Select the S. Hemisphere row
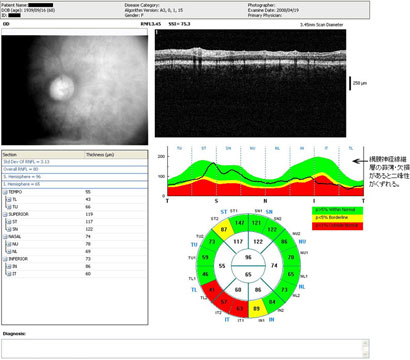 click(x=75, y=177)
